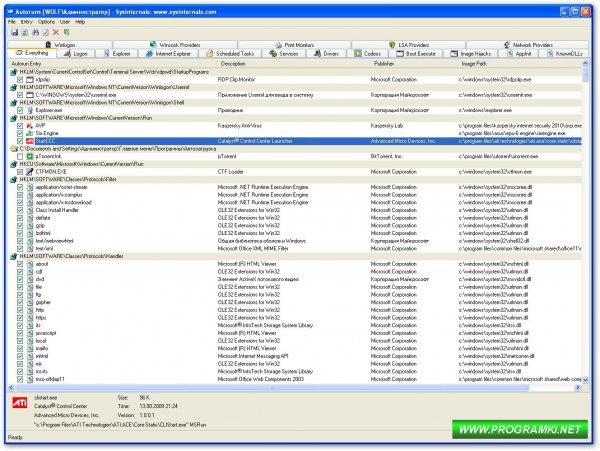
Task: Click the uTorrent.lnk row icon
Action: [x=30, y=156]
